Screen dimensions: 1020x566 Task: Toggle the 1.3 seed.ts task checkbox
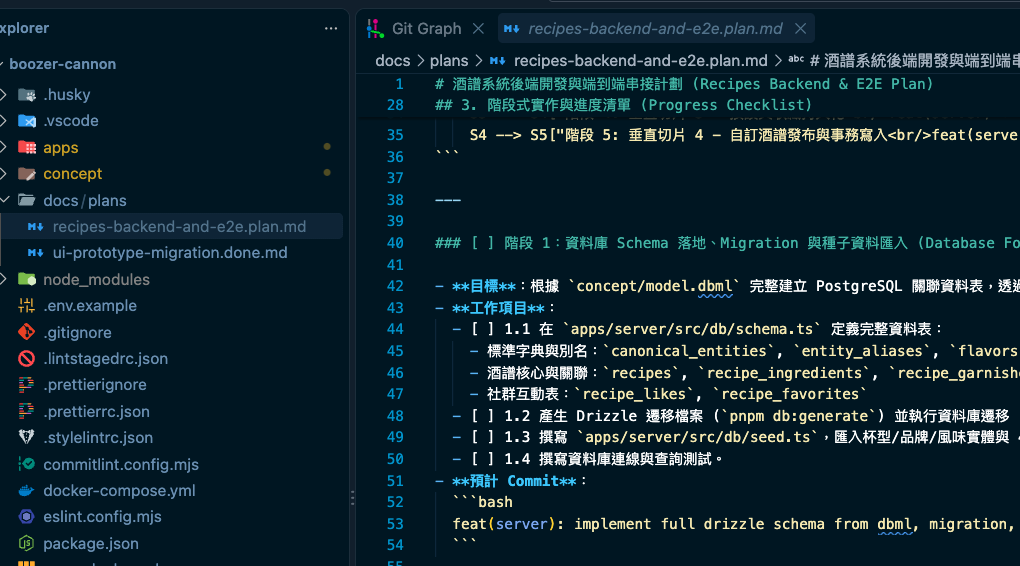pos(483,437)
